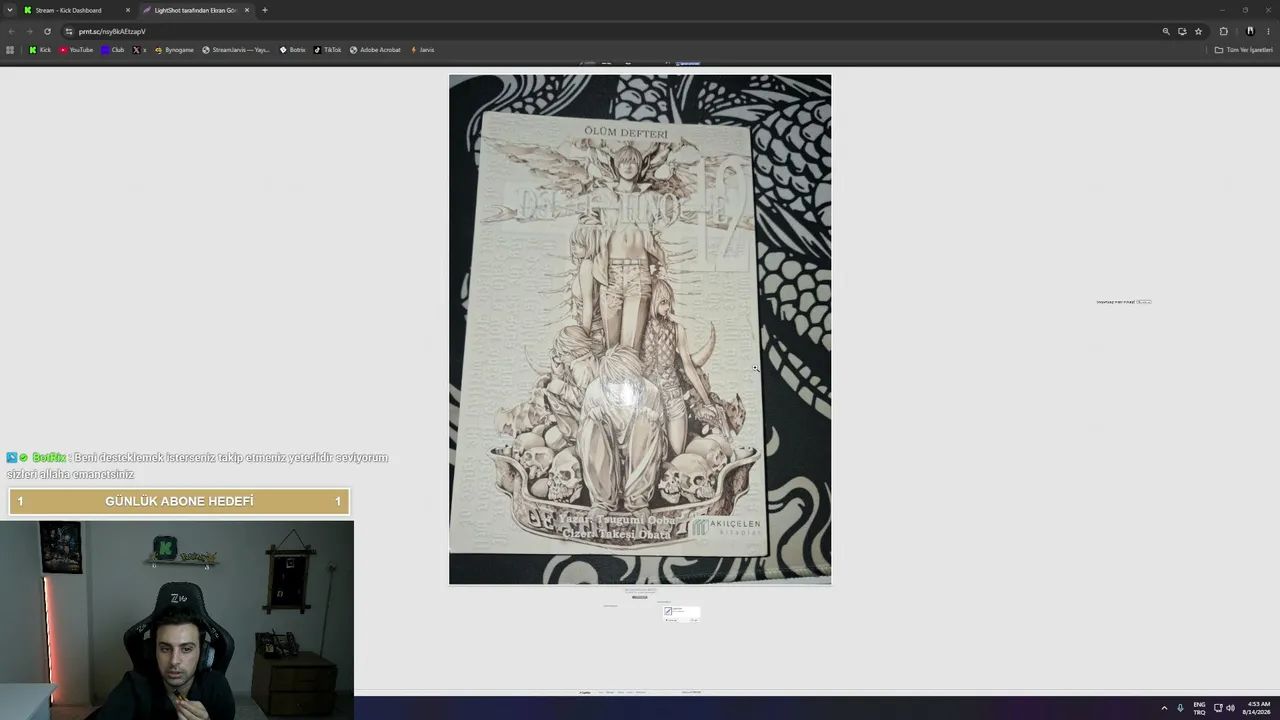Open the Kick bookmark
The image size is (1280, 720).
pyautogui.click(x=40, y=50)
